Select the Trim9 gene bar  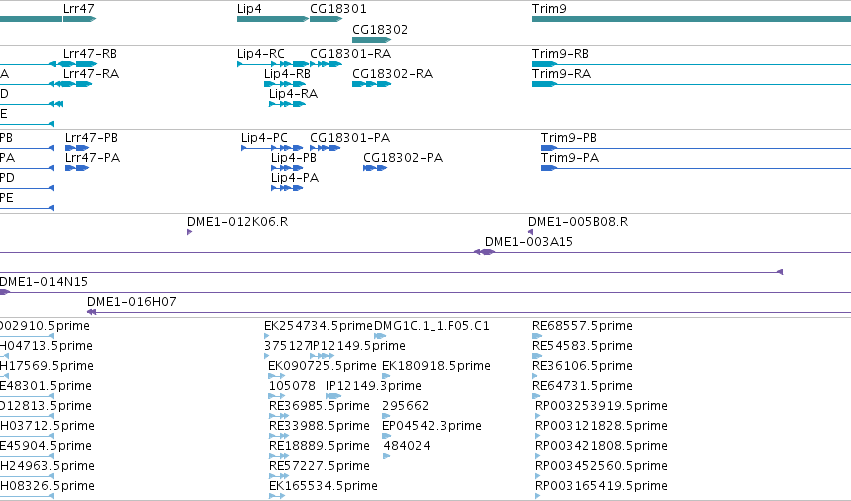[x=691, y=20]
